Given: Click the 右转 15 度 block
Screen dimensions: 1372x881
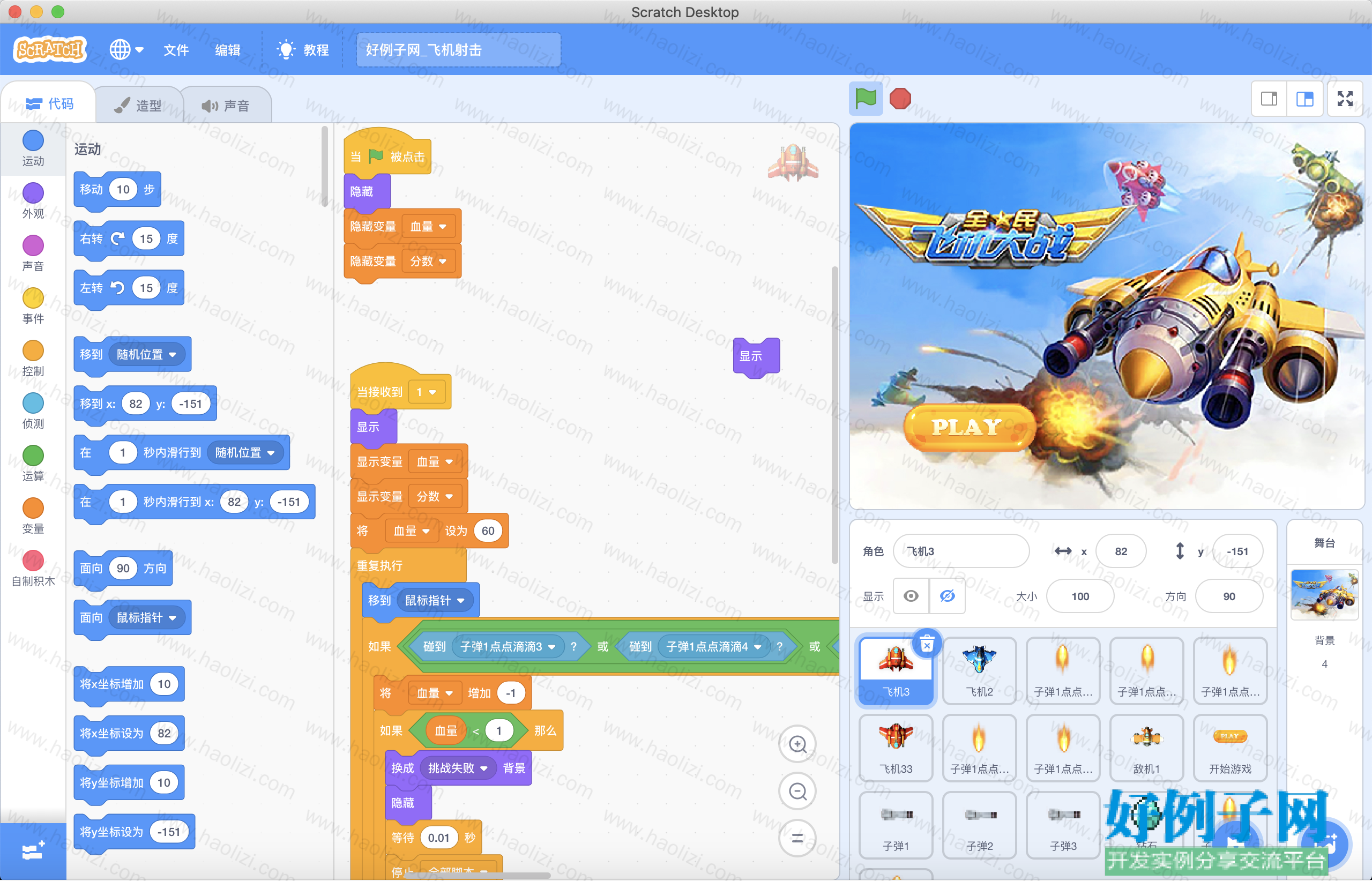Looking at the screenshot, I should point(129,238).
